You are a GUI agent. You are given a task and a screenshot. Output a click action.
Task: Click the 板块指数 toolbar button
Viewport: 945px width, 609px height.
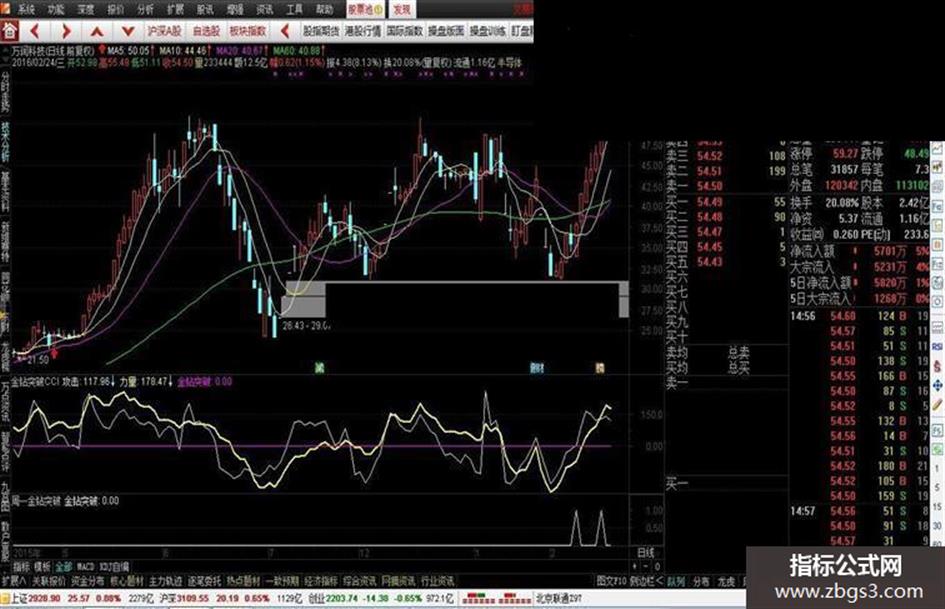tap(248, 30)
